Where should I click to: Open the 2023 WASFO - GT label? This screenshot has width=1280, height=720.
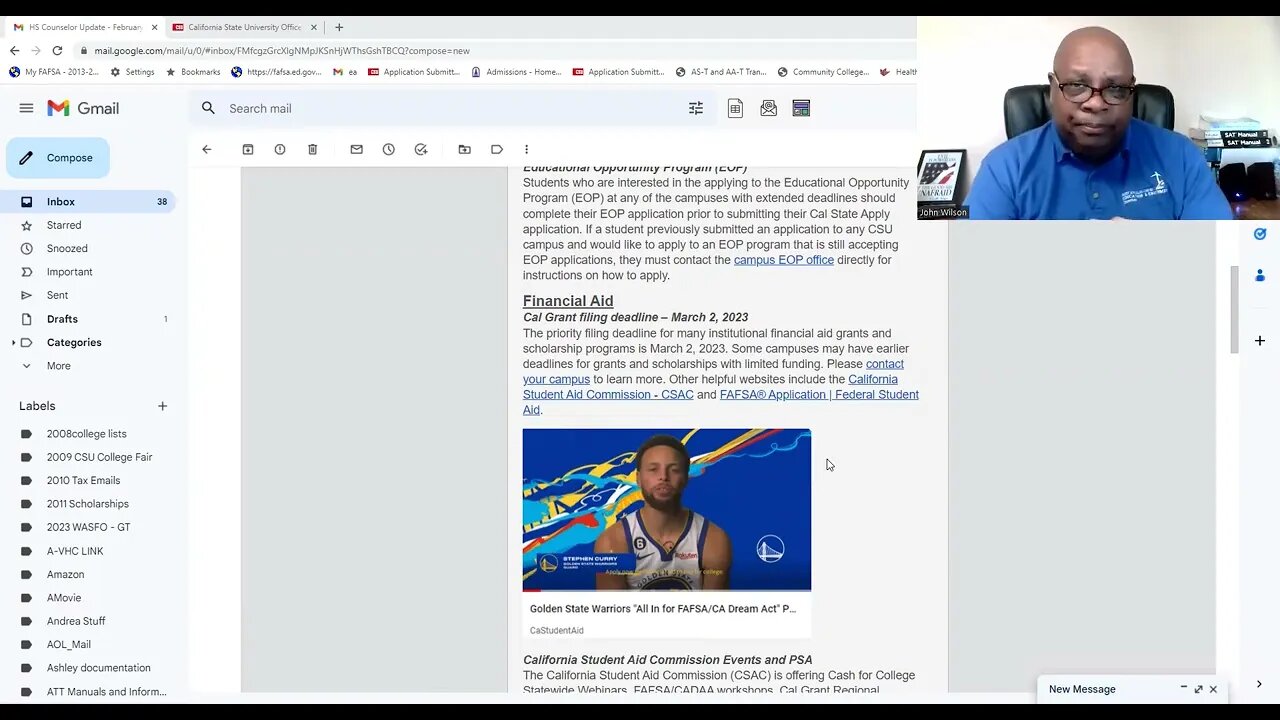[89, 527]
